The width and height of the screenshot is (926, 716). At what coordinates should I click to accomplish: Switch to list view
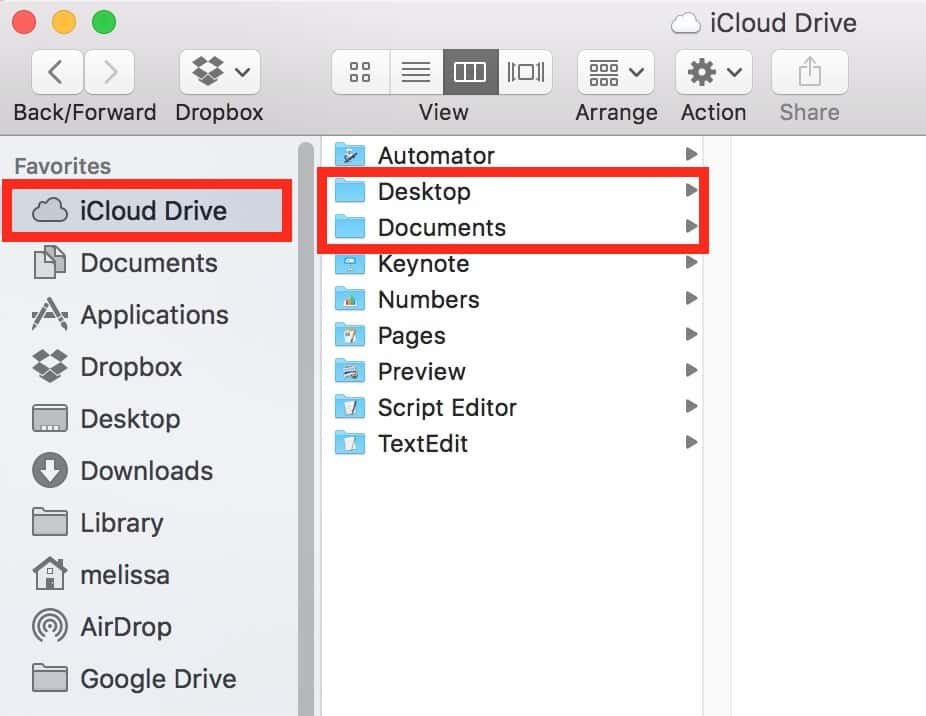coord(415,72)
